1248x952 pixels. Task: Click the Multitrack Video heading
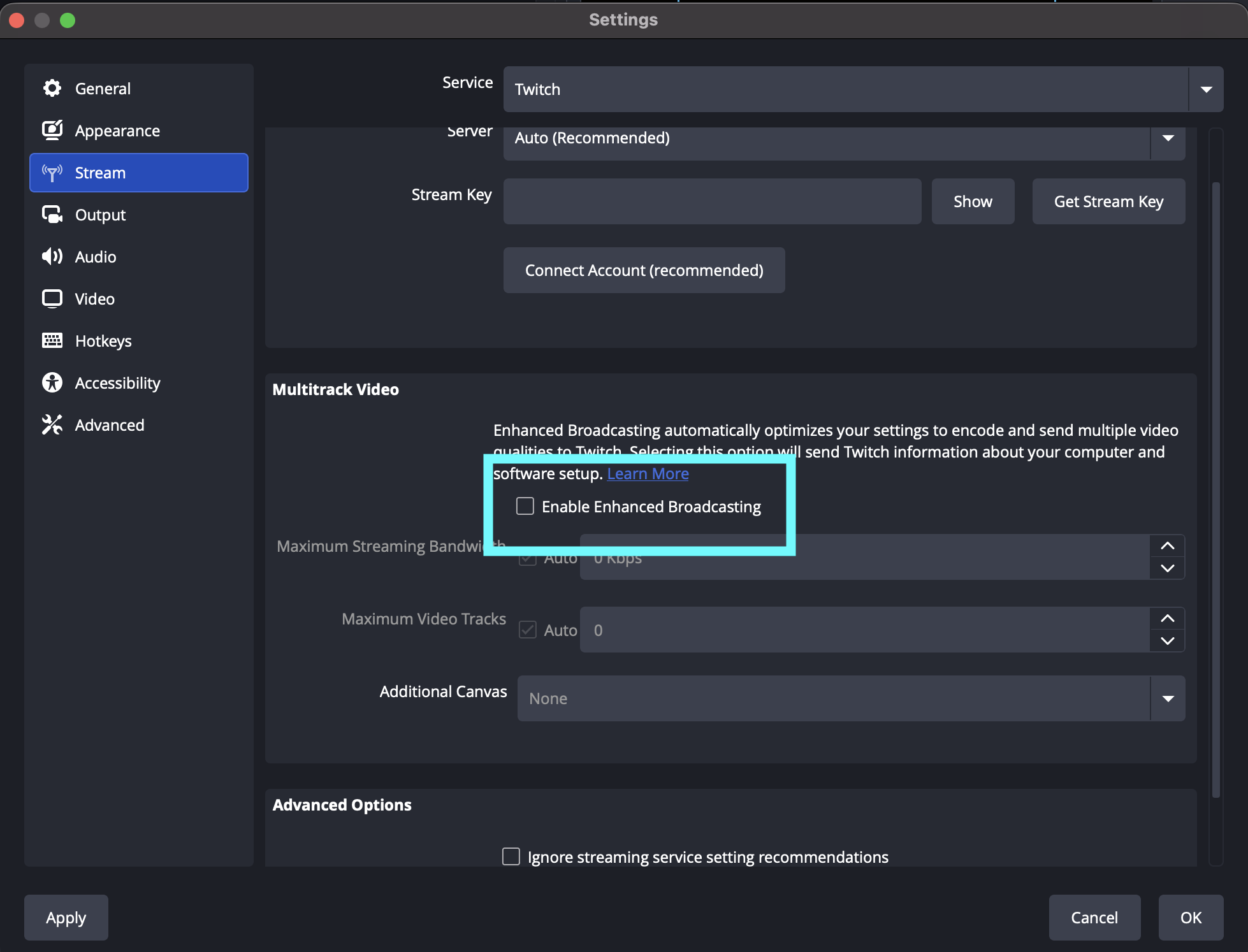tap(336, 389)
